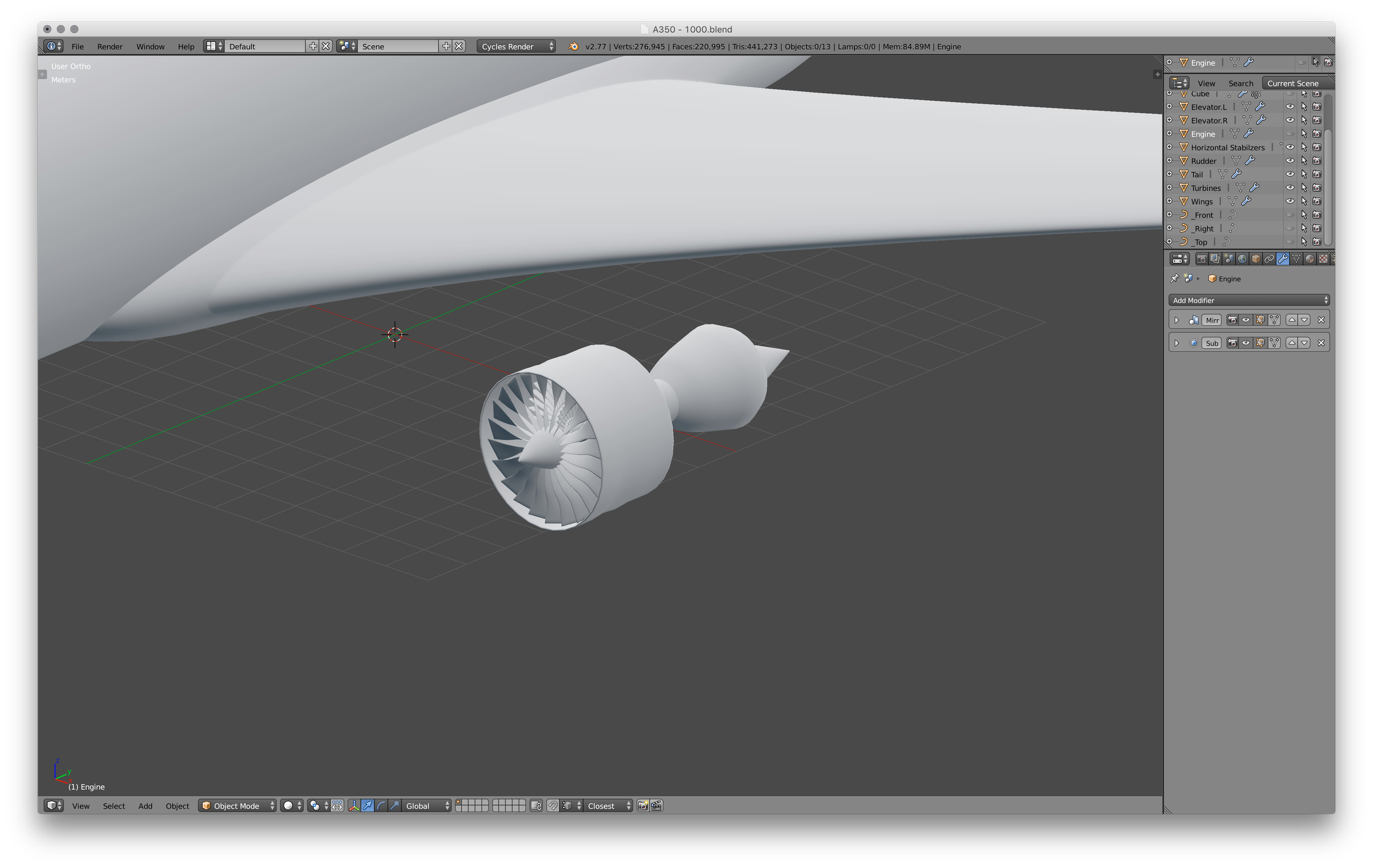The height and width of the screenshot is (868, 1373).
Task: Remove the Subsurf modifier with X
Action: coord(1321,343)
